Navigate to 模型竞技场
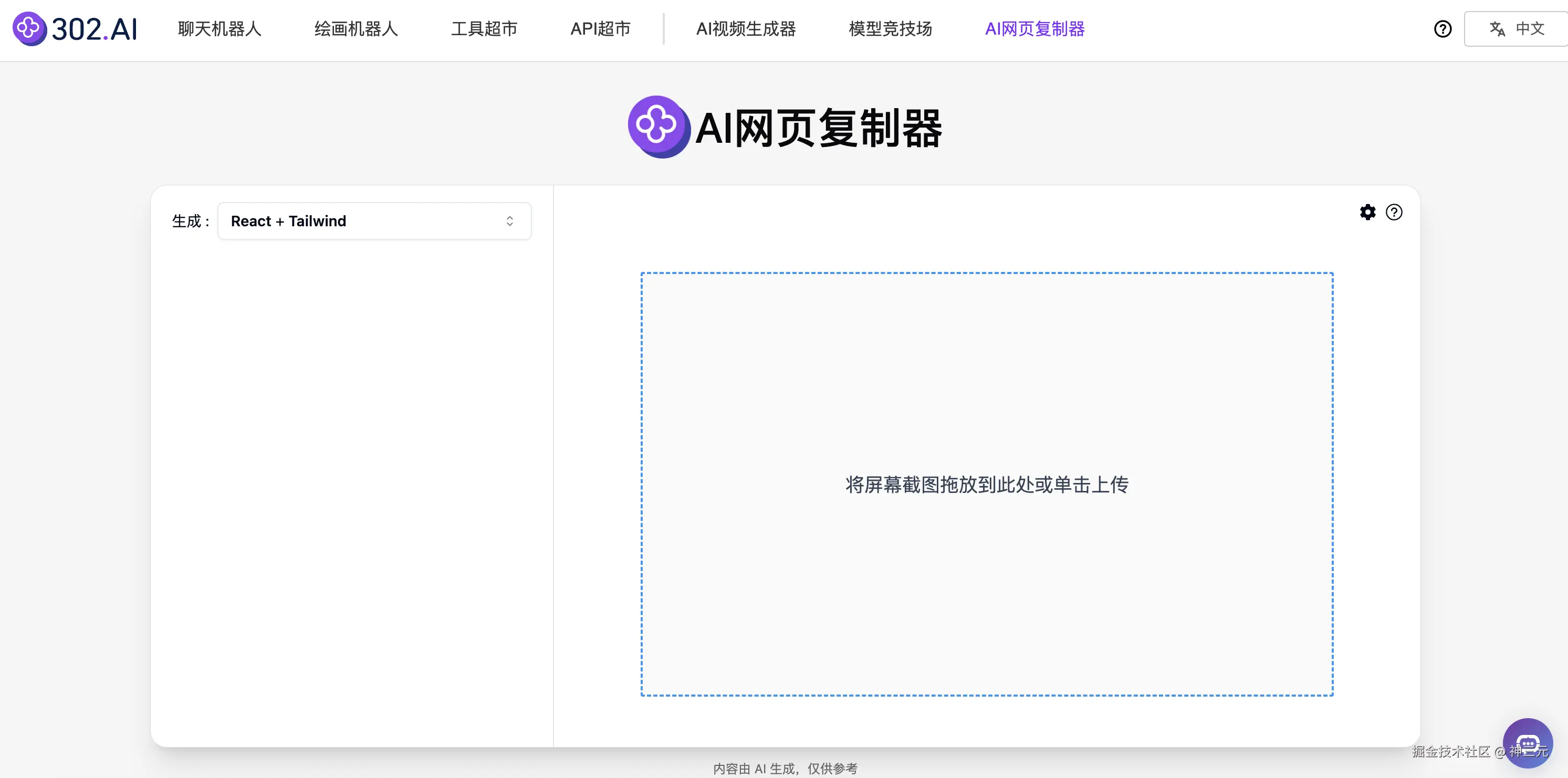This screenshot has width=1568, height=778. point(890,28)
